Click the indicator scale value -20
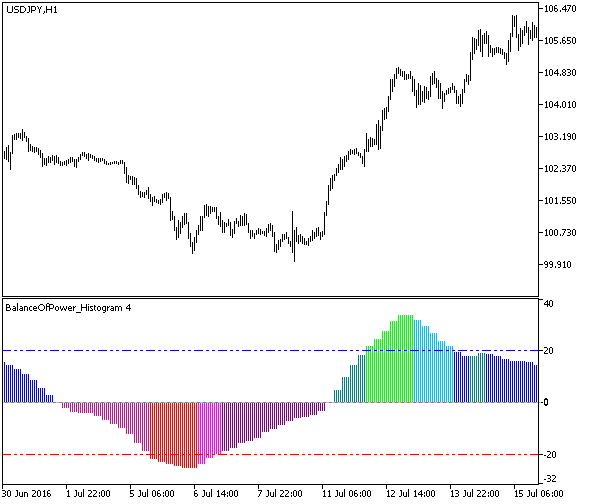Image resolution: width=590 pixels, height=504 pixels. pyautogui.click(x=550, y=455)
